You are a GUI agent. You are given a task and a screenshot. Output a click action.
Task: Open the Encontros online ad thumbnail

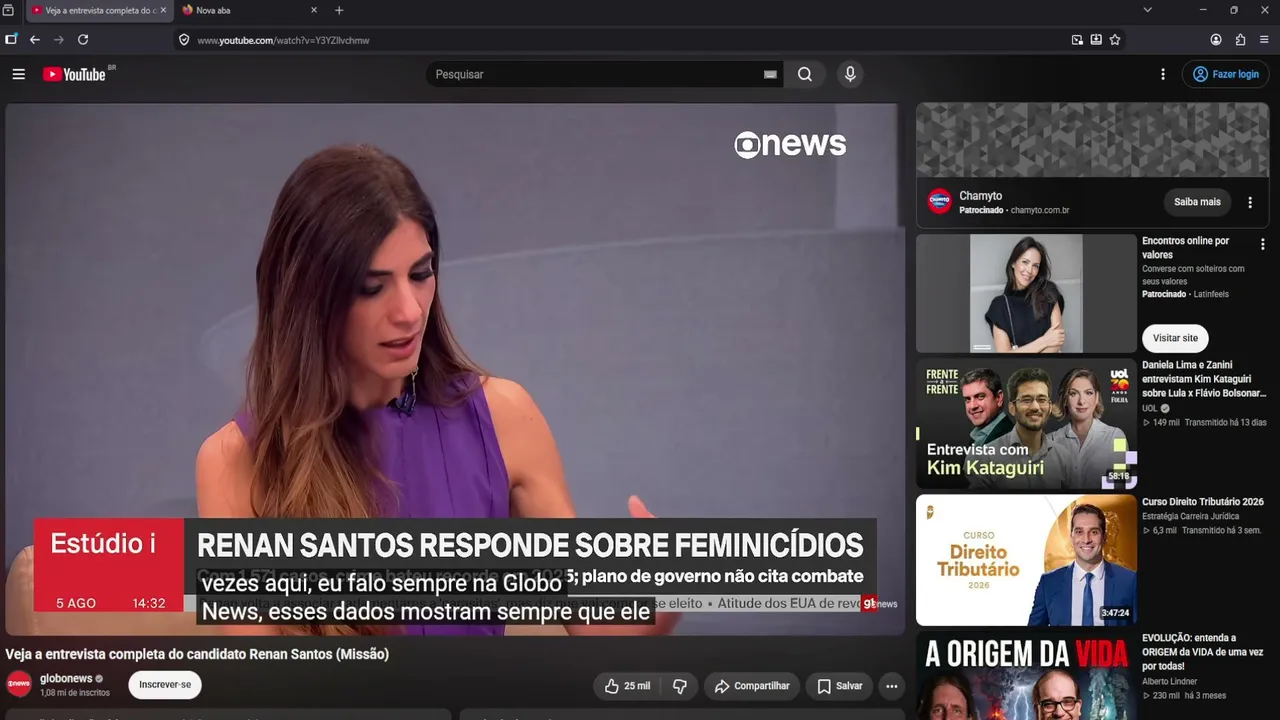point(1026,293)
